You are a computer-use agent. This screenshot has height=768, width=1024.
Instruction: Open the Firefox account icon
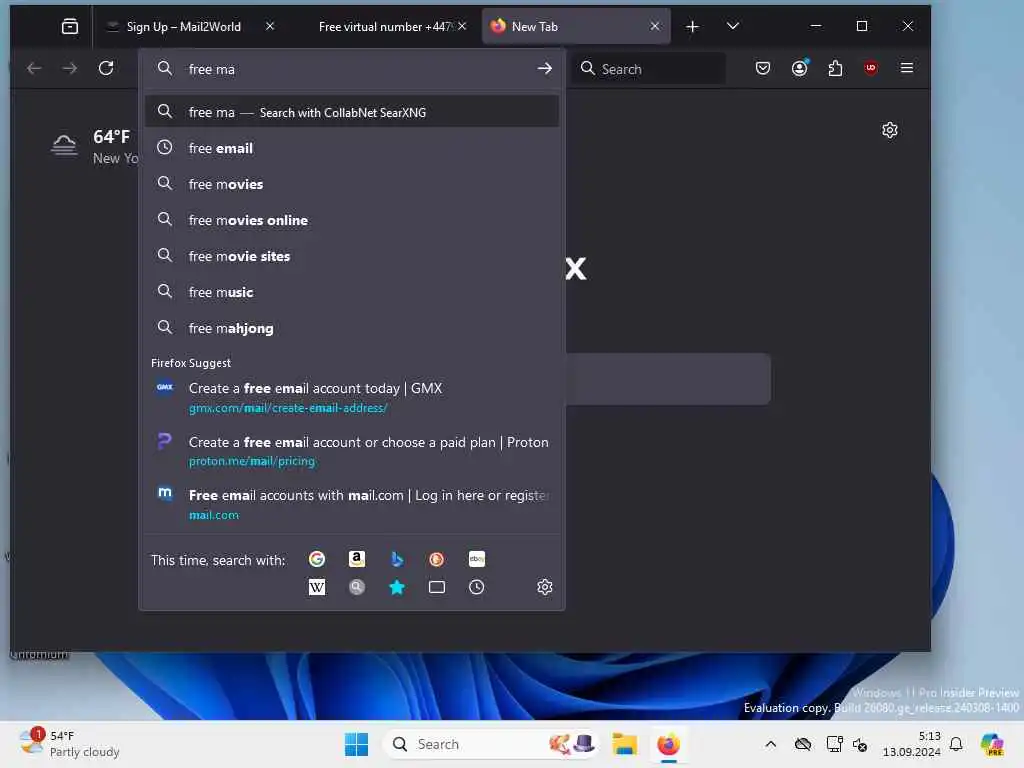(799, 68)
